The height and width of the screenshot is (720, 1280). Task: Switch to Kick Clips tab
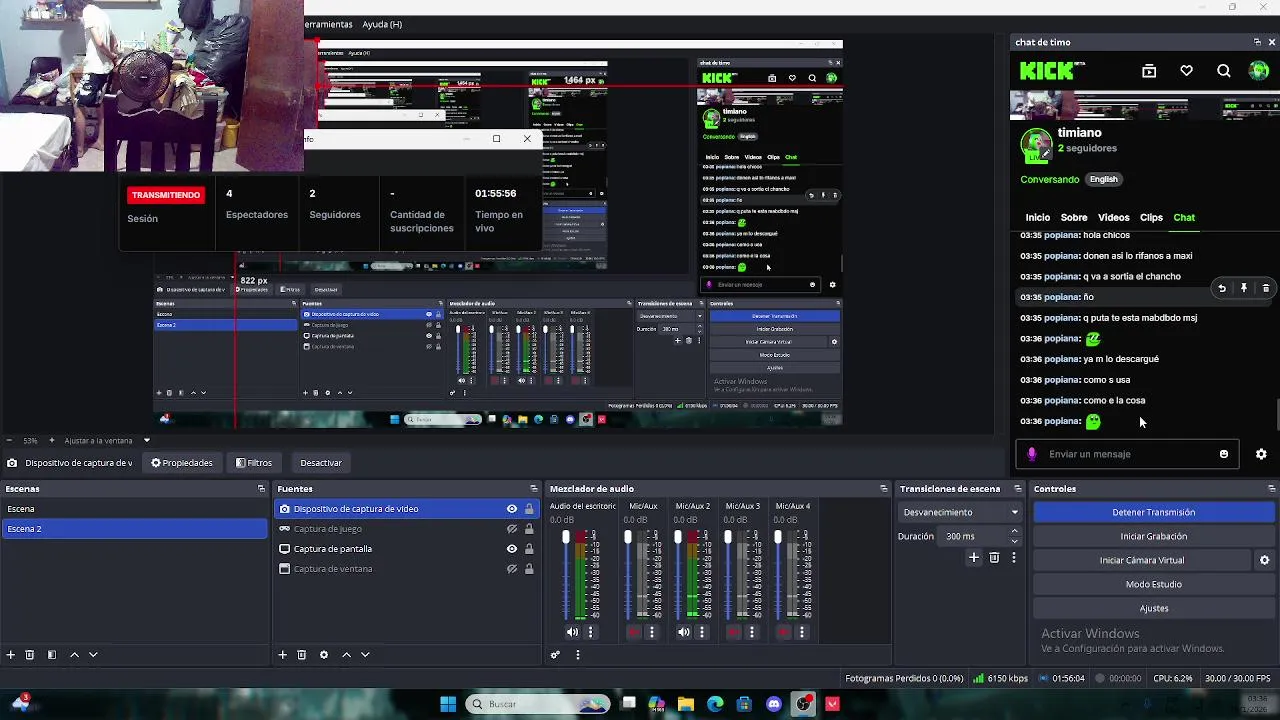1151,218
